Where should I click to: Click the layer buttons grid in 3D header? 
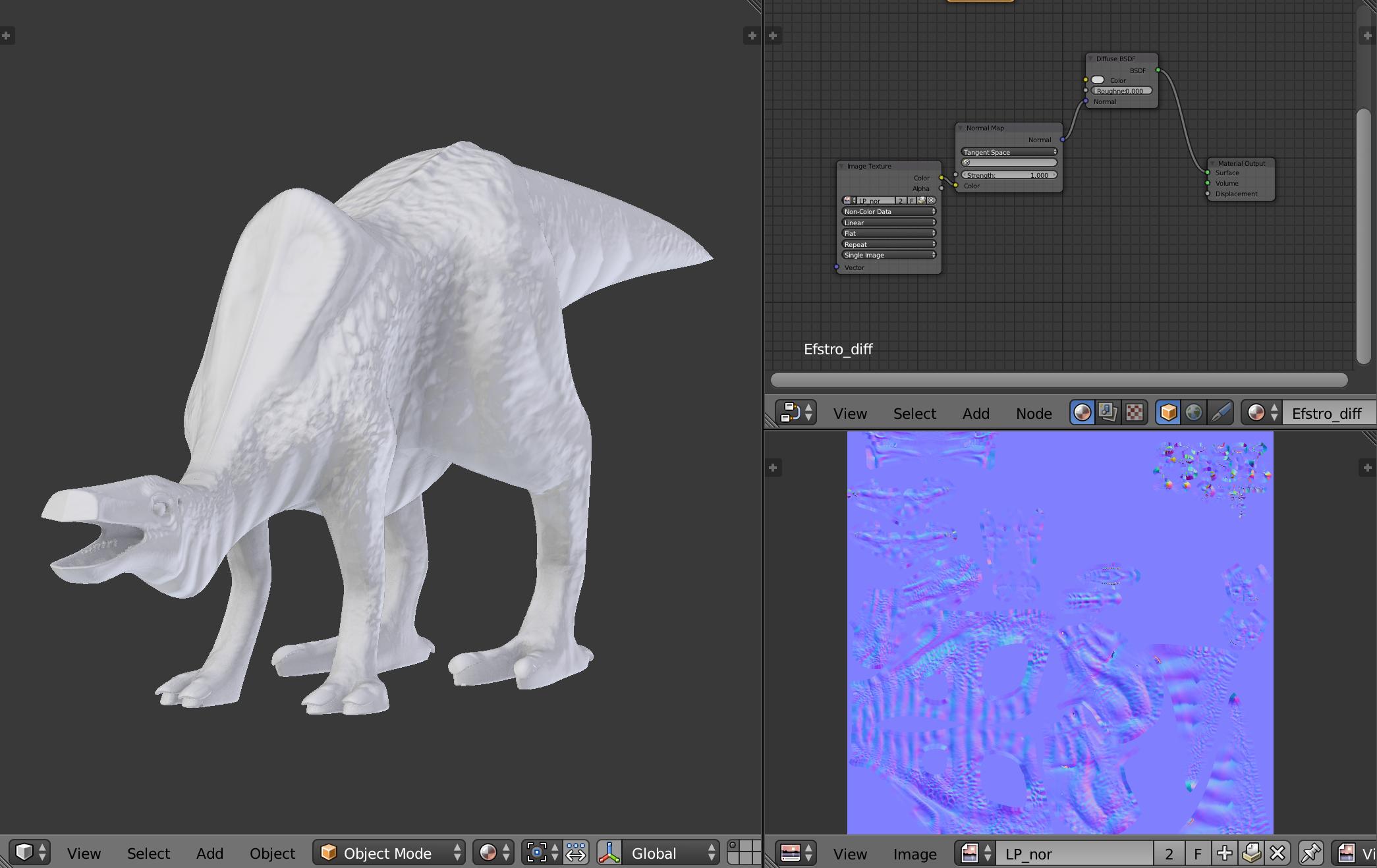point(744,852)
